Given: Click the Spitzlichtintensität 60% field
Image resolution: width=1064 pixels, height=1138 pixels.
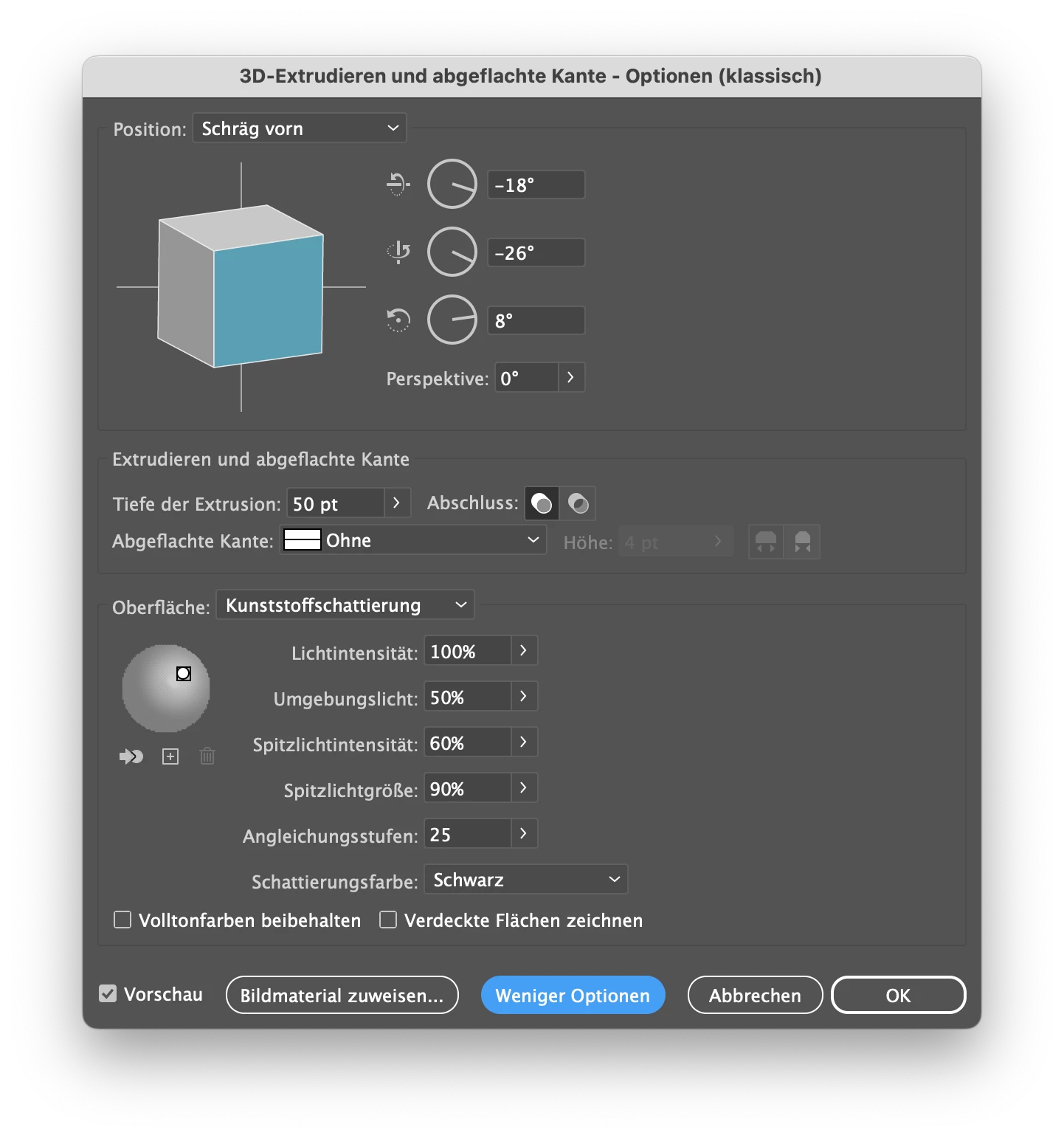Looking at the screenshot, I should [468, 742].
